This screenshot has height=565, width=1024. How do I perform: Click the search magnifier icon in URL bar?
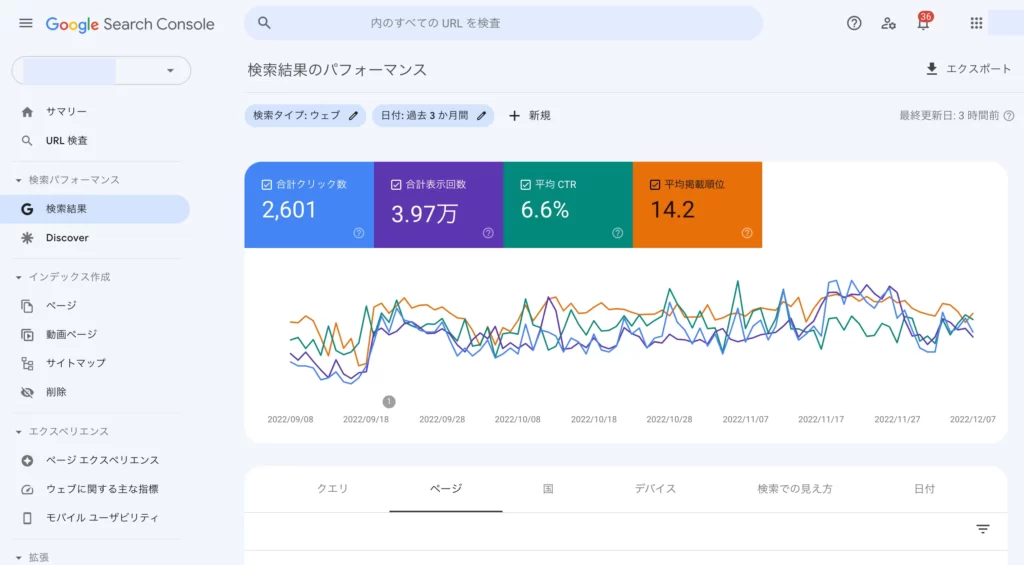pos(264,23)
